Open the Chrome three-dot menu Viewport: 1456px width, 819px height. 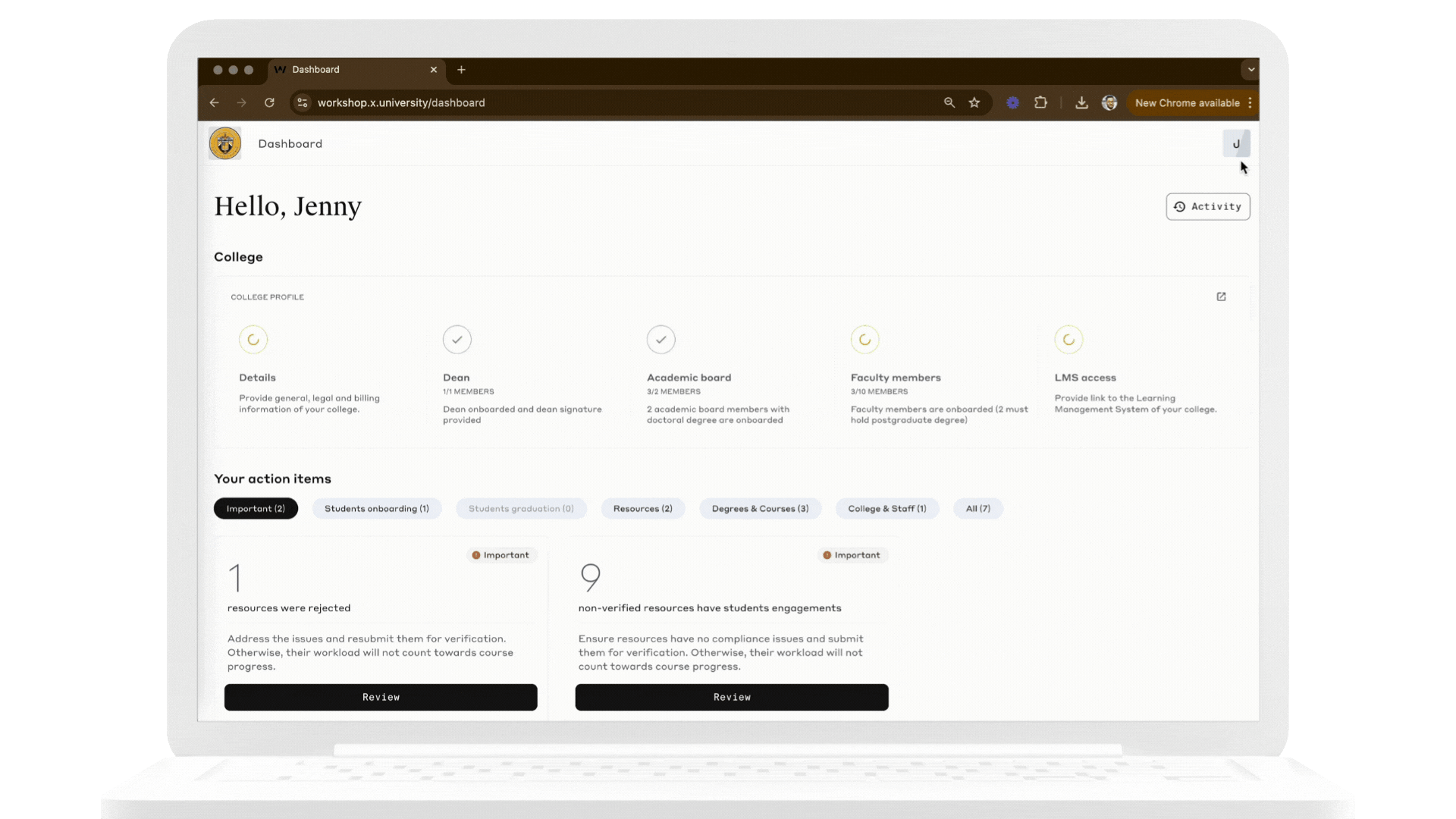tap(1251, 102)
